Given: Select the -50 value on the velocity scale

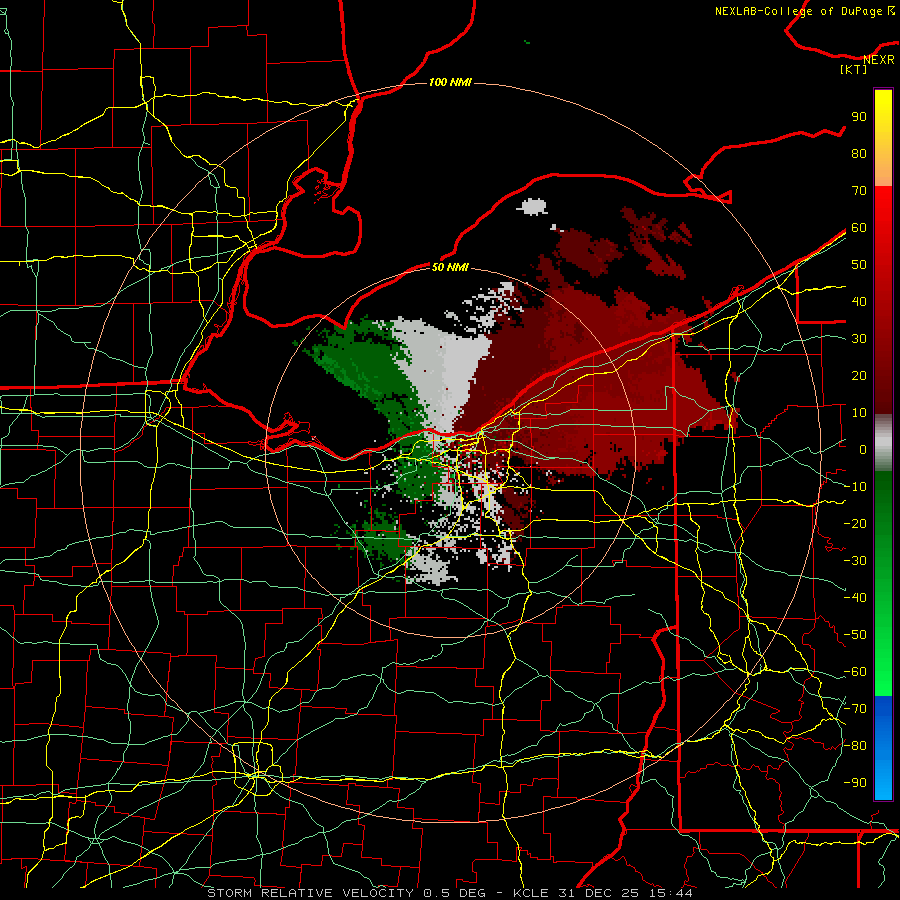Looking at the screenshot, I should point(855,635).
